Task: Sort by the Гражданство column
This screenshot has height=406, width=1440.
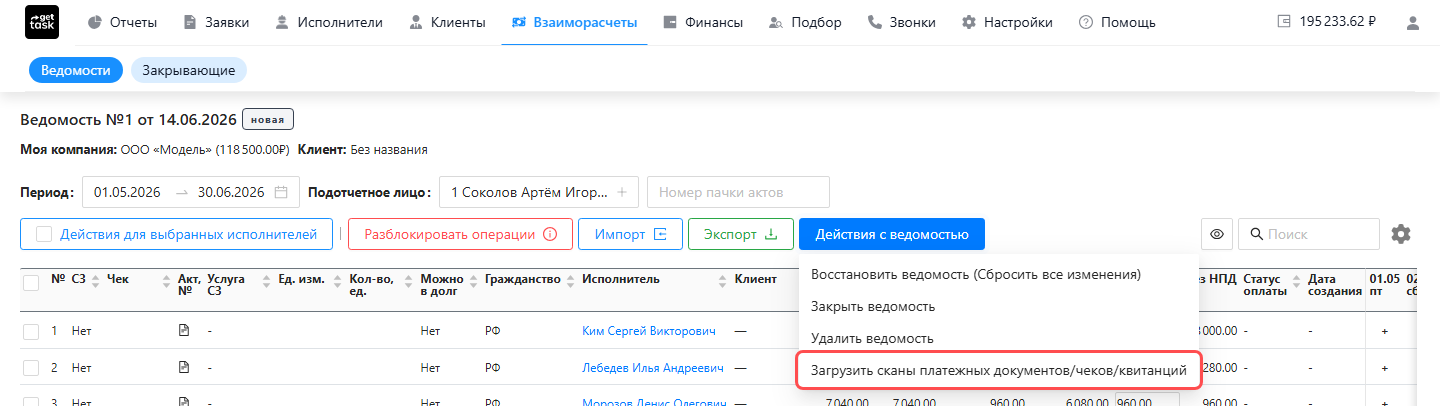Action: (x=571, y=279)
